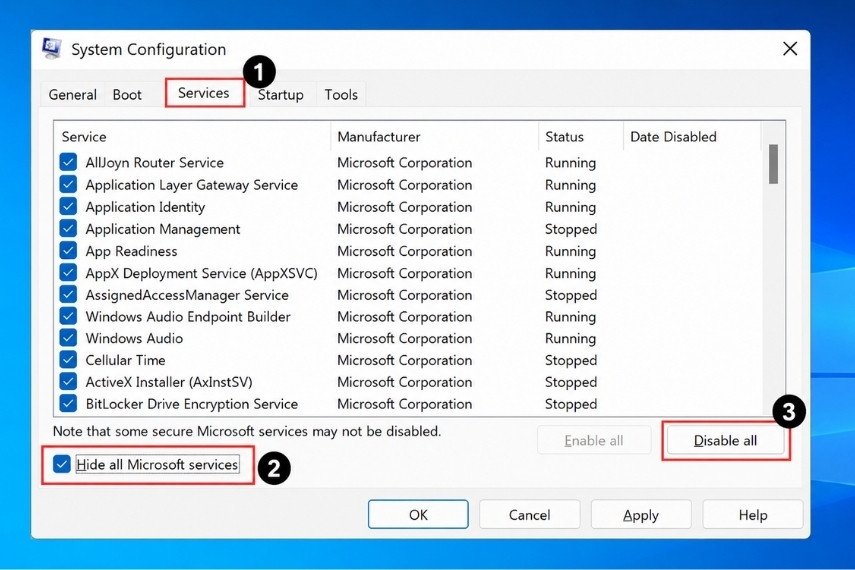Toggle Cellular Time checkbox
The image size is (855, 570).
click(68, 359)
